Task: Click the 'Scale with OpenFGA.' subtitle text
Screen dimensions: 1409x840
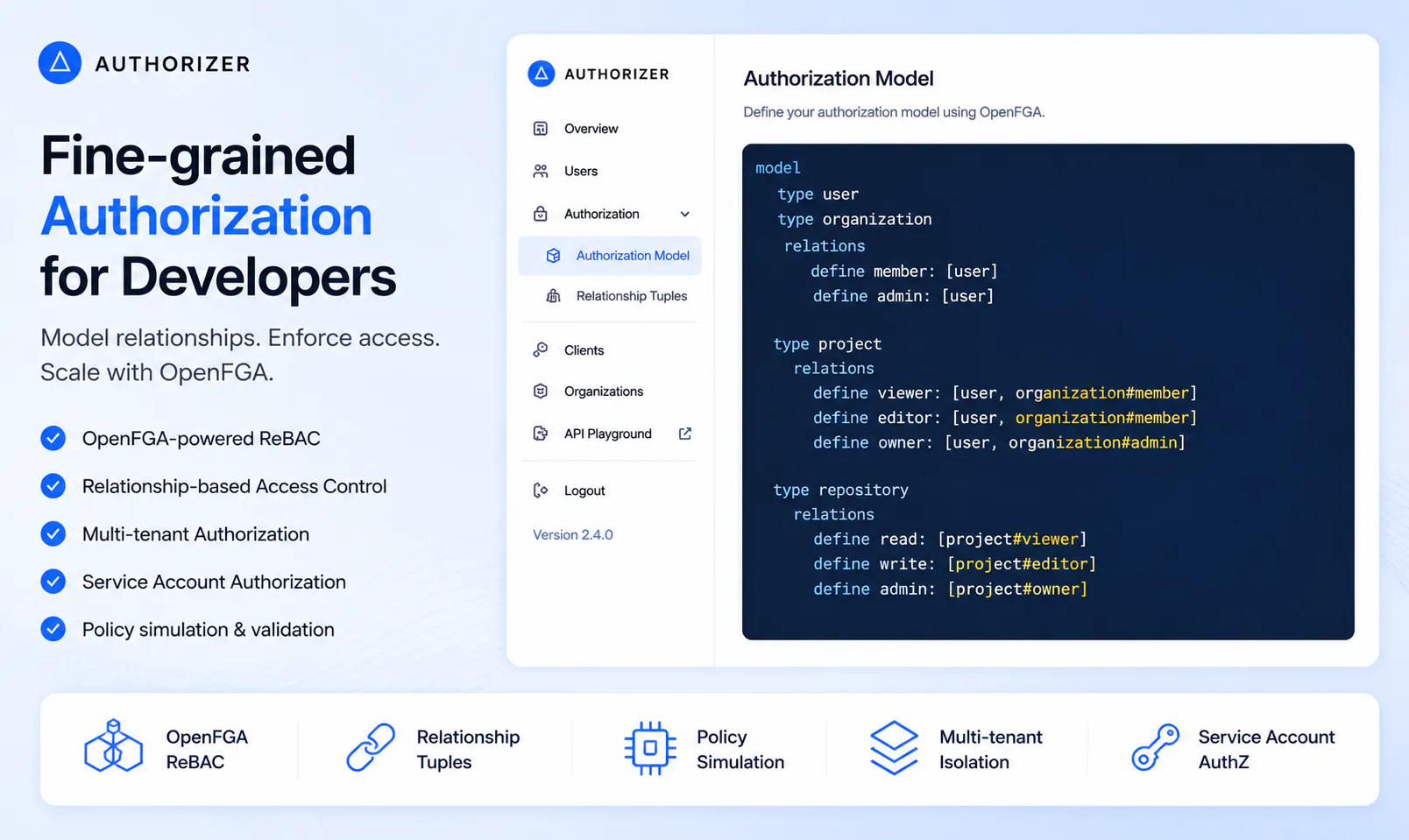Action: pos(157,372)
